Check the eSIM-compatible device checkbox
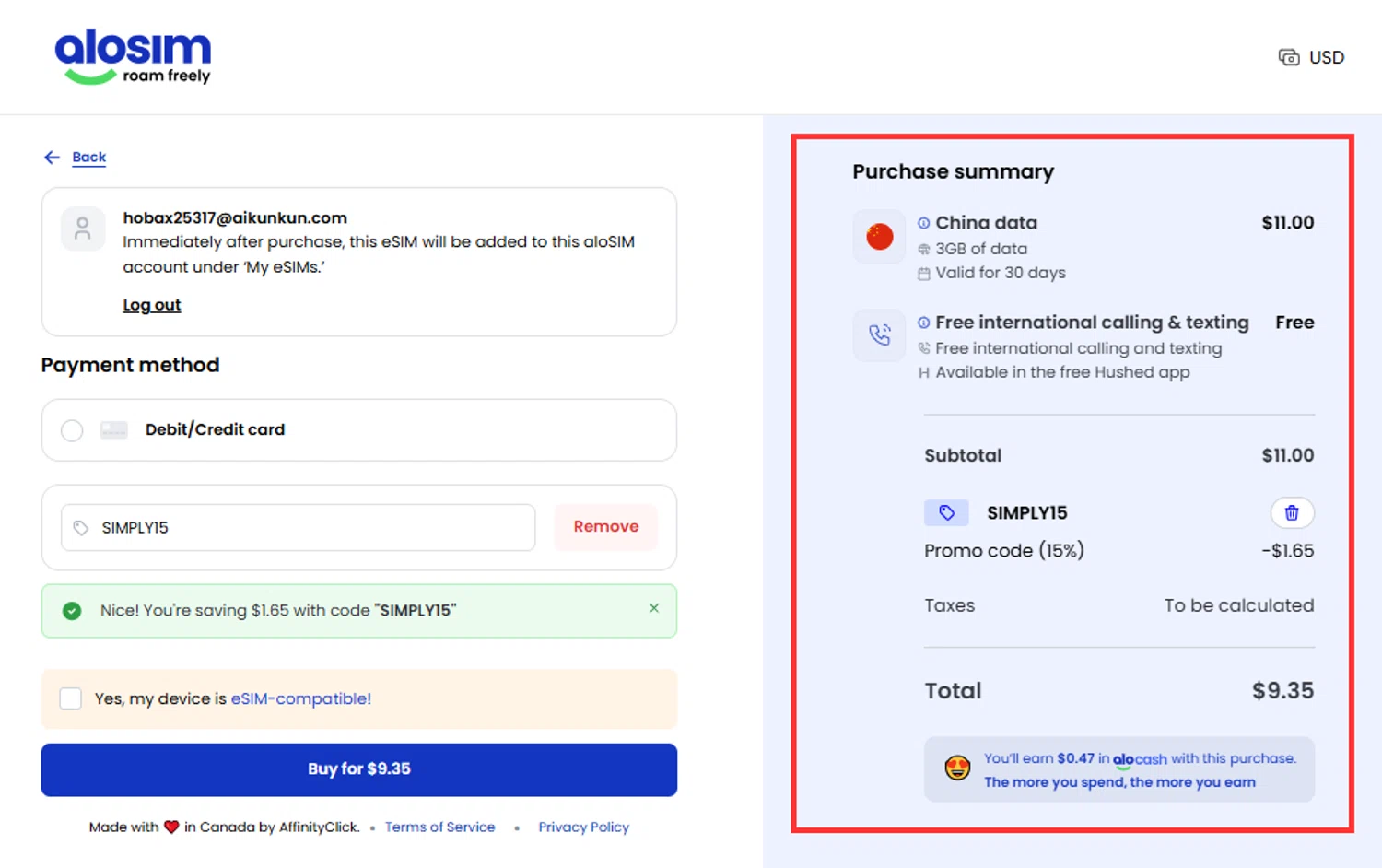This screenshot has height=868, width=1382. pos(71,698)
